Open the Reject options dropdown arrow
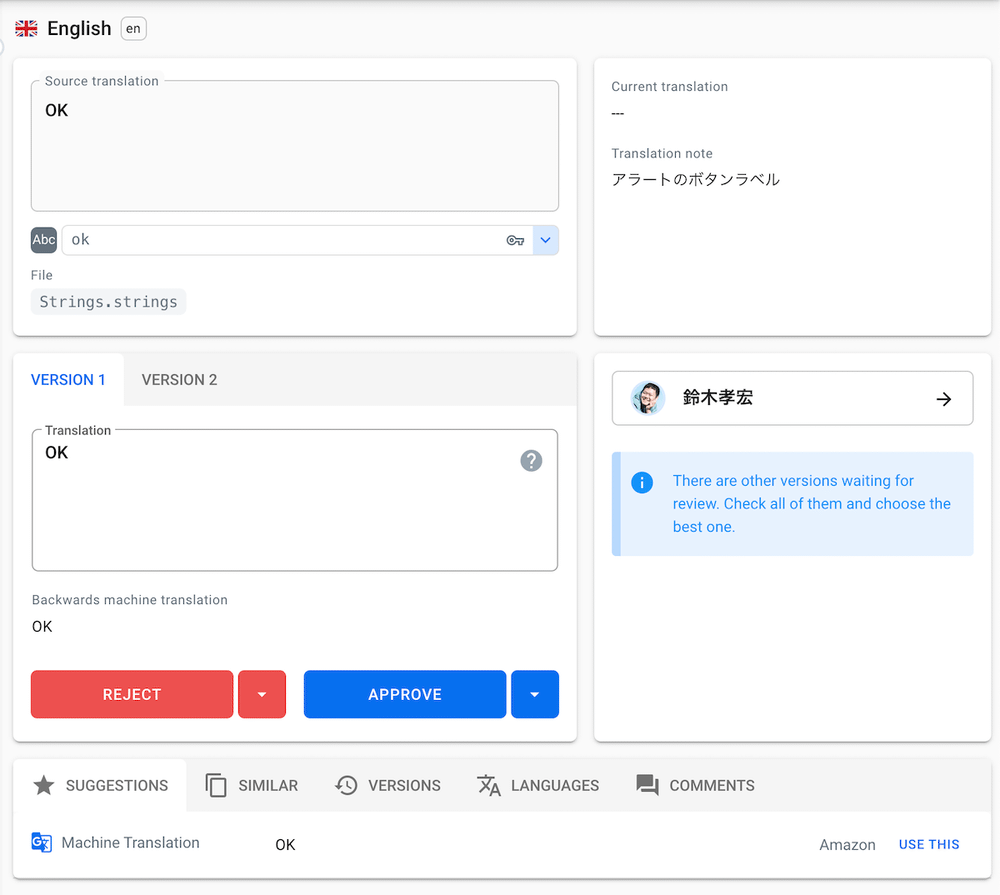The height and width of the screenshot is (895, 1000). (262, 695)
